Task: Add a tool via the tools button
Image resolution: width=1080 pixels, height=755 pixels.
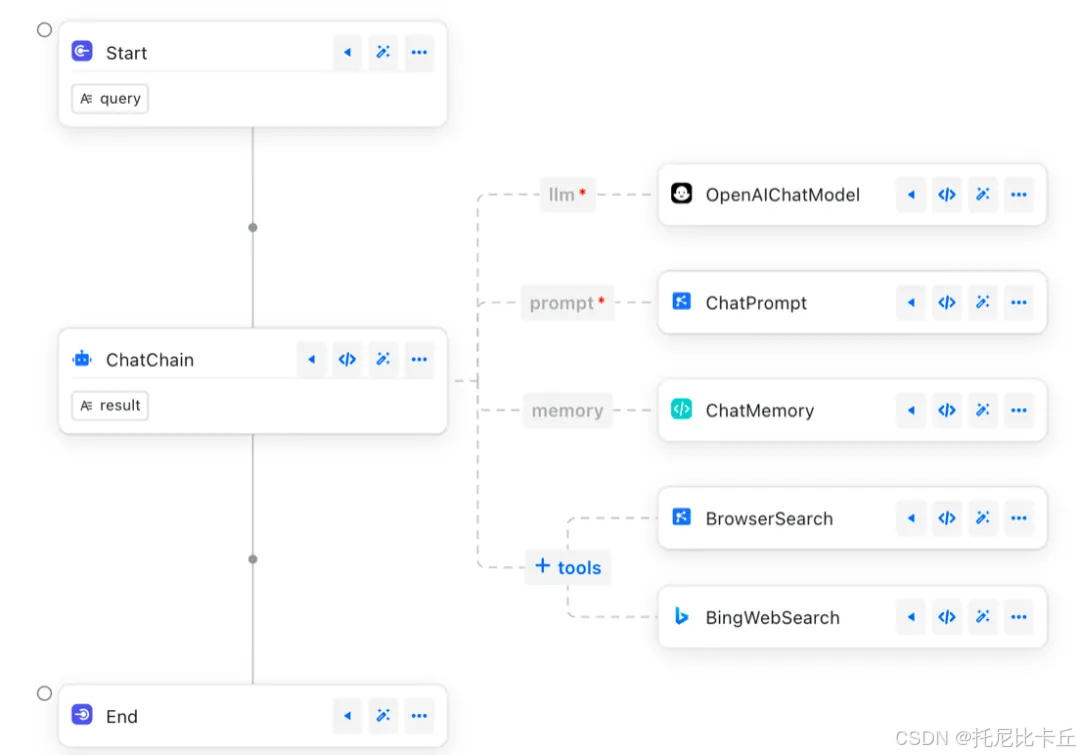Action: pos(568,567)
